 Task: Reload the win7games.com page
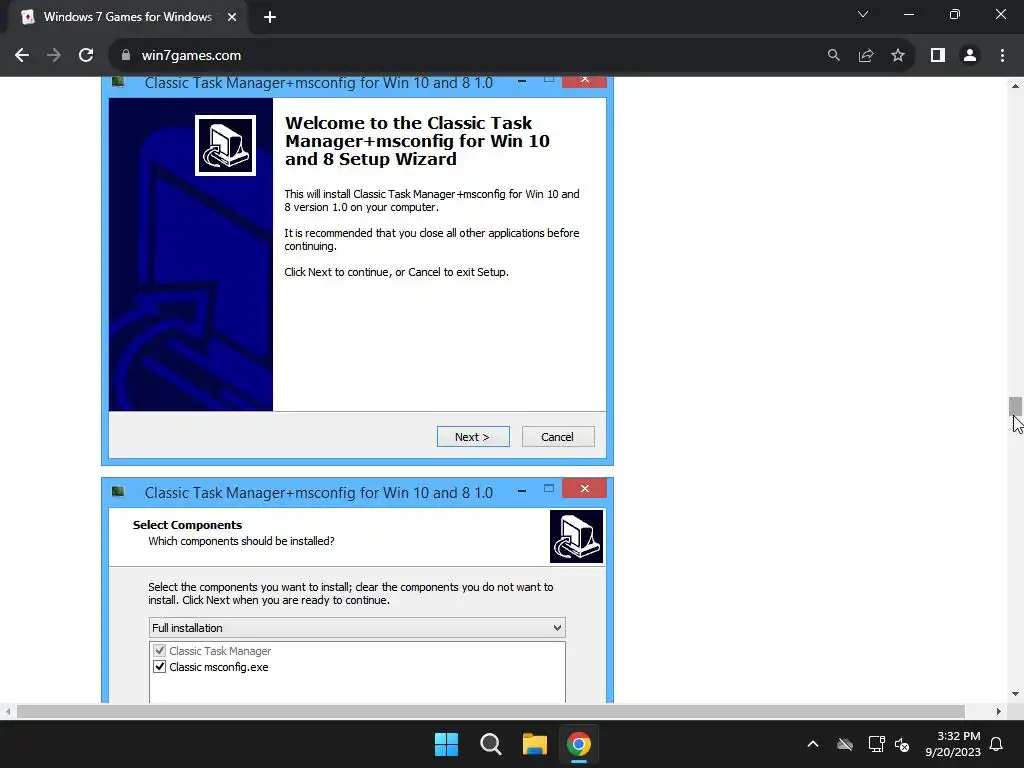pos(86,56)
